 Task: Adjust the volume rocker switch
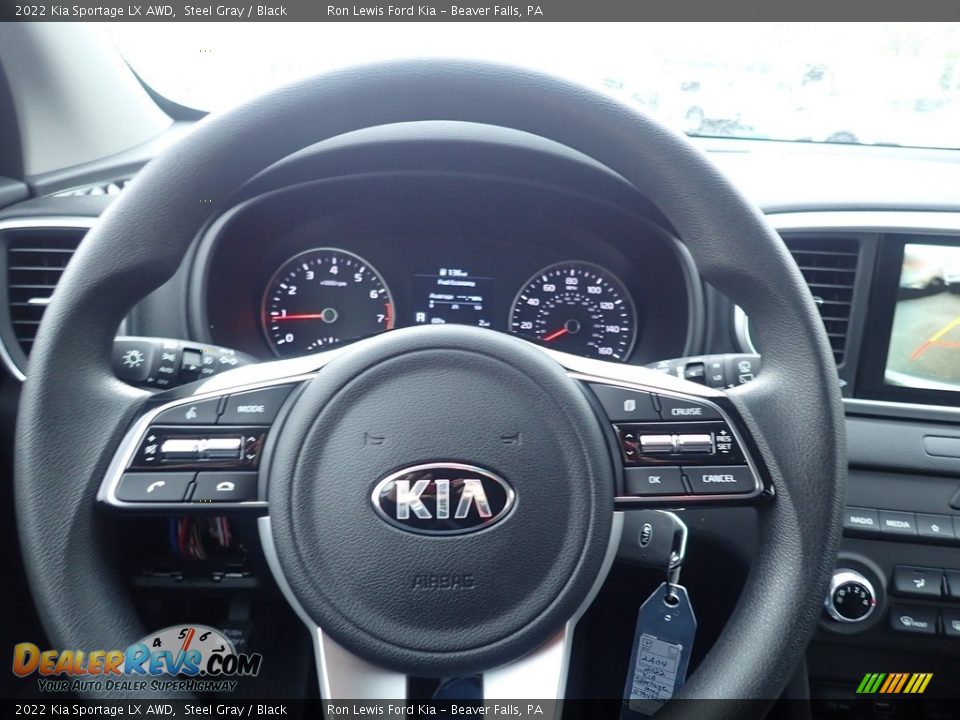202,446
